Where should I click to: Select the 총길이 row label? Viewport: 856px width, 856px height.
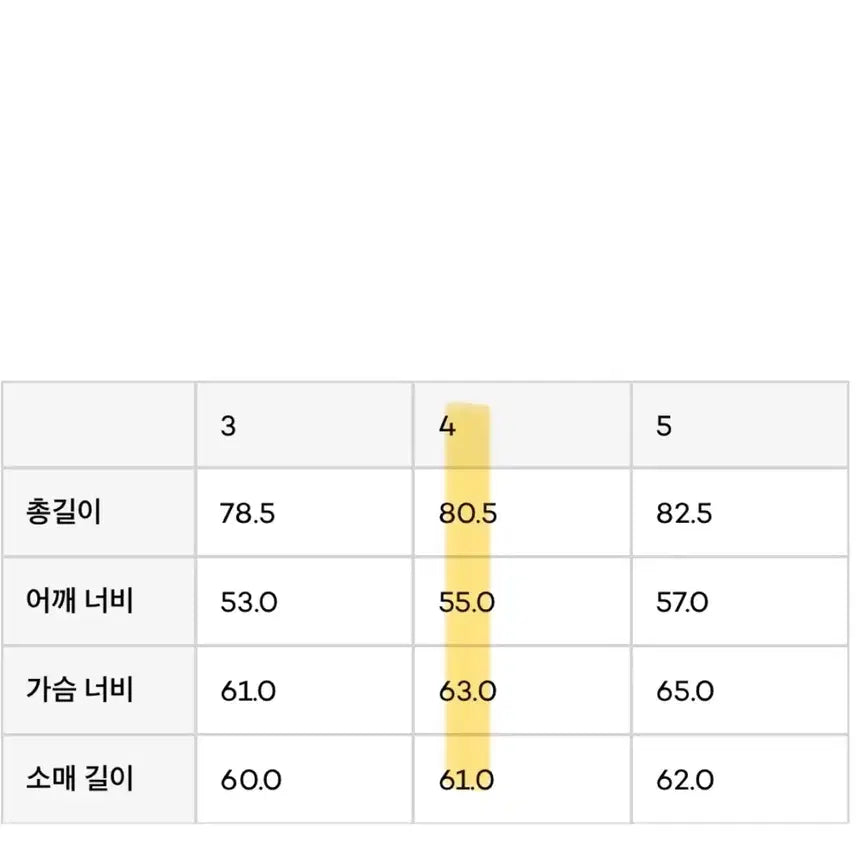pyautogui.click(x=65, y=513)
